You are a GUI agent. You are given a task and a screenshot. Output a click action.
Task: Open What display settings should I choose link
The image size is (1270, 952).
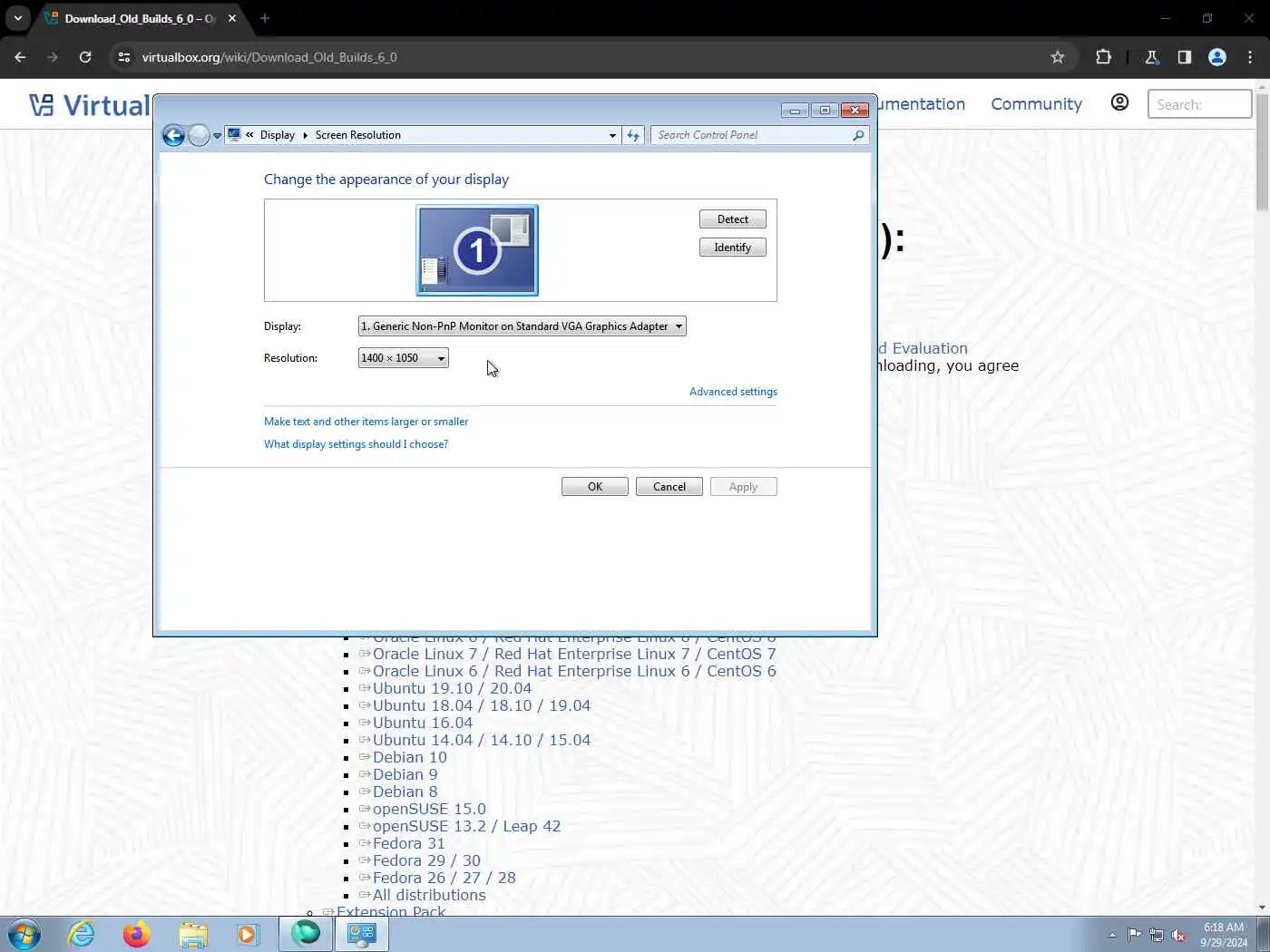tap(356, 444)
